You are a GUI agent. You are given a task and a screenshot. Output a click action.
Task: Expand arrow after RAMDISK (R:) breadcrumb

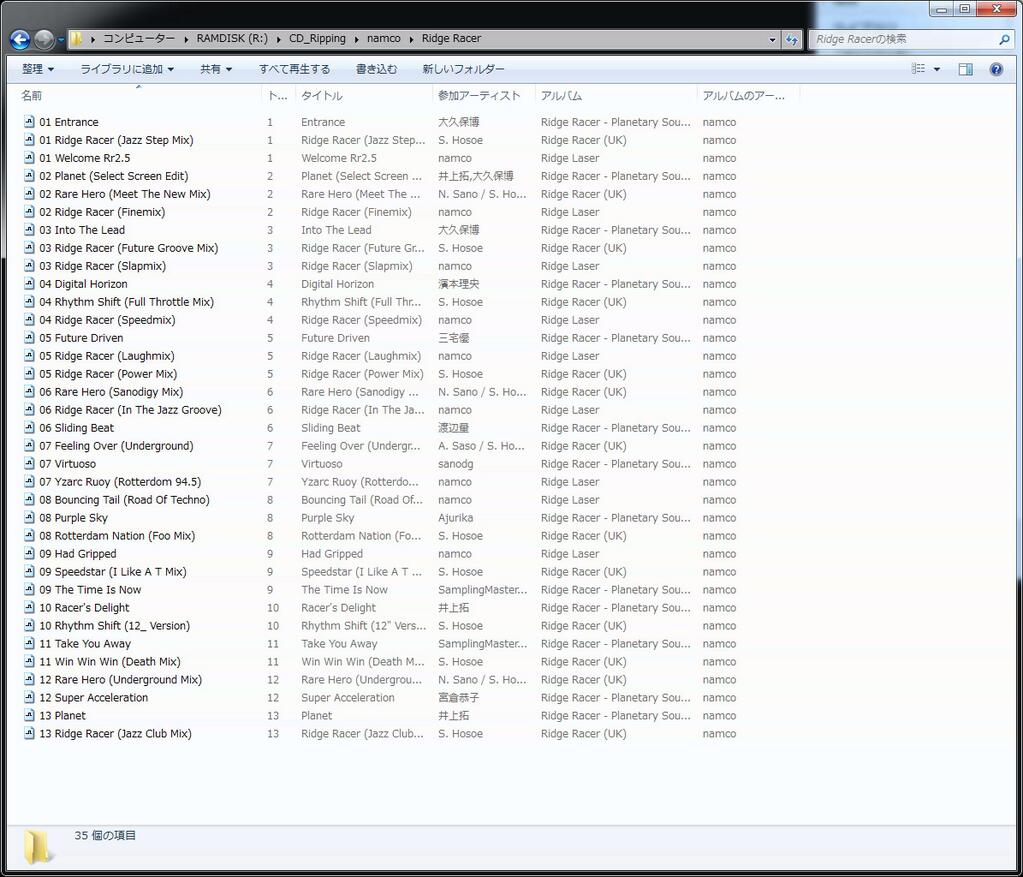278,39
